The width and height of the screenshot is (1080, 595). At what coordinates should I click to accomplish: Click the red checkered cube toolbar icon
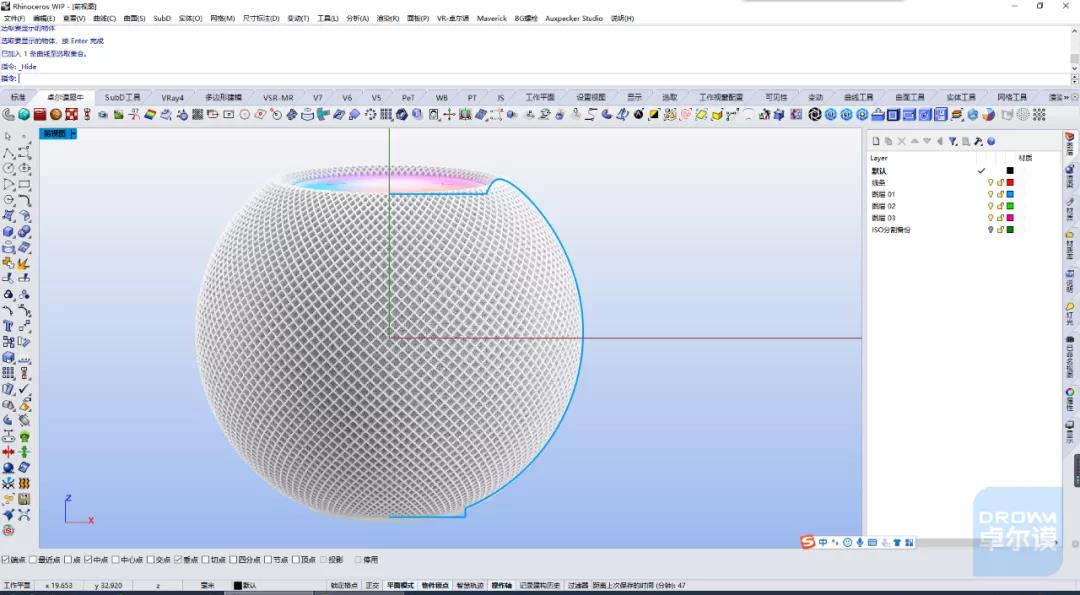(x=72, y=114)
